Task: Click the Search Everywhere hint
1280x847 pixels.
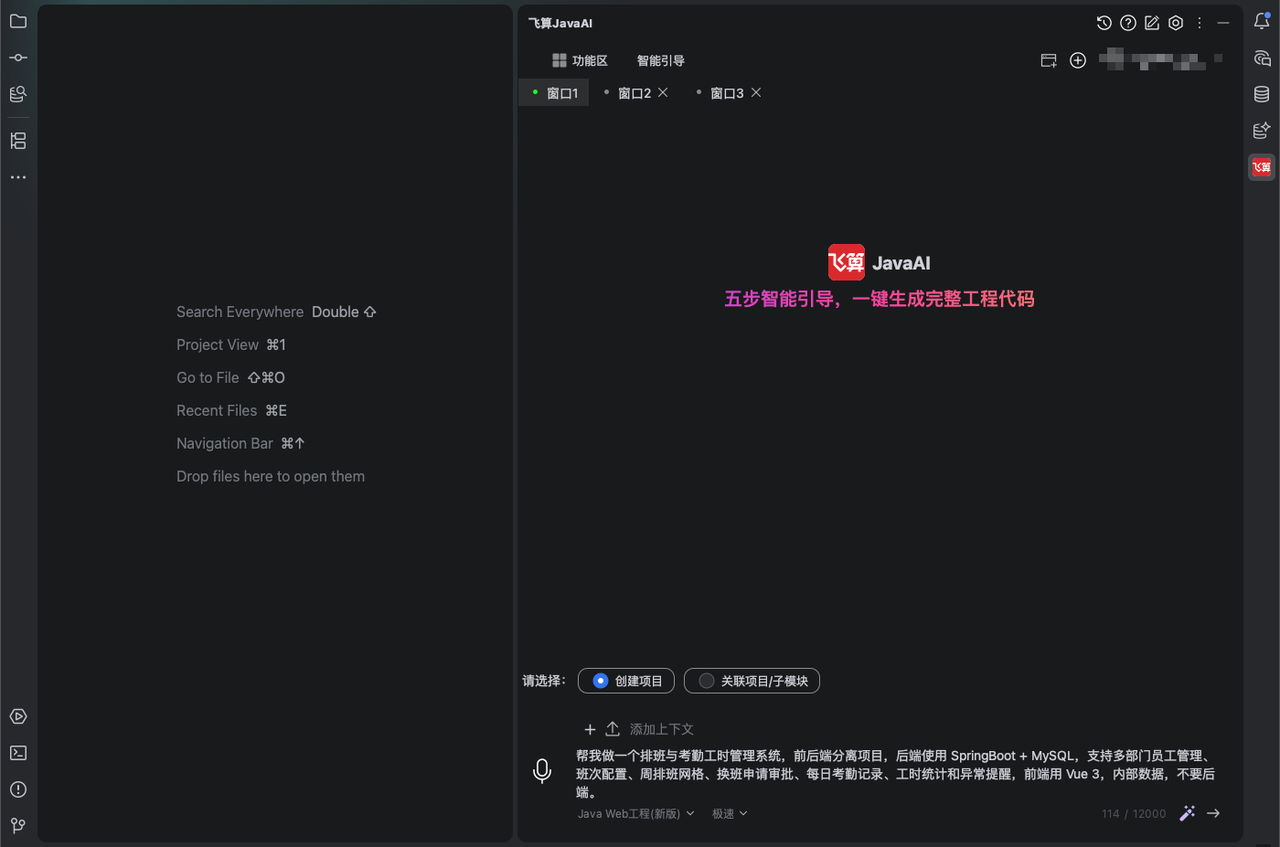Action: tap(276, 312)
